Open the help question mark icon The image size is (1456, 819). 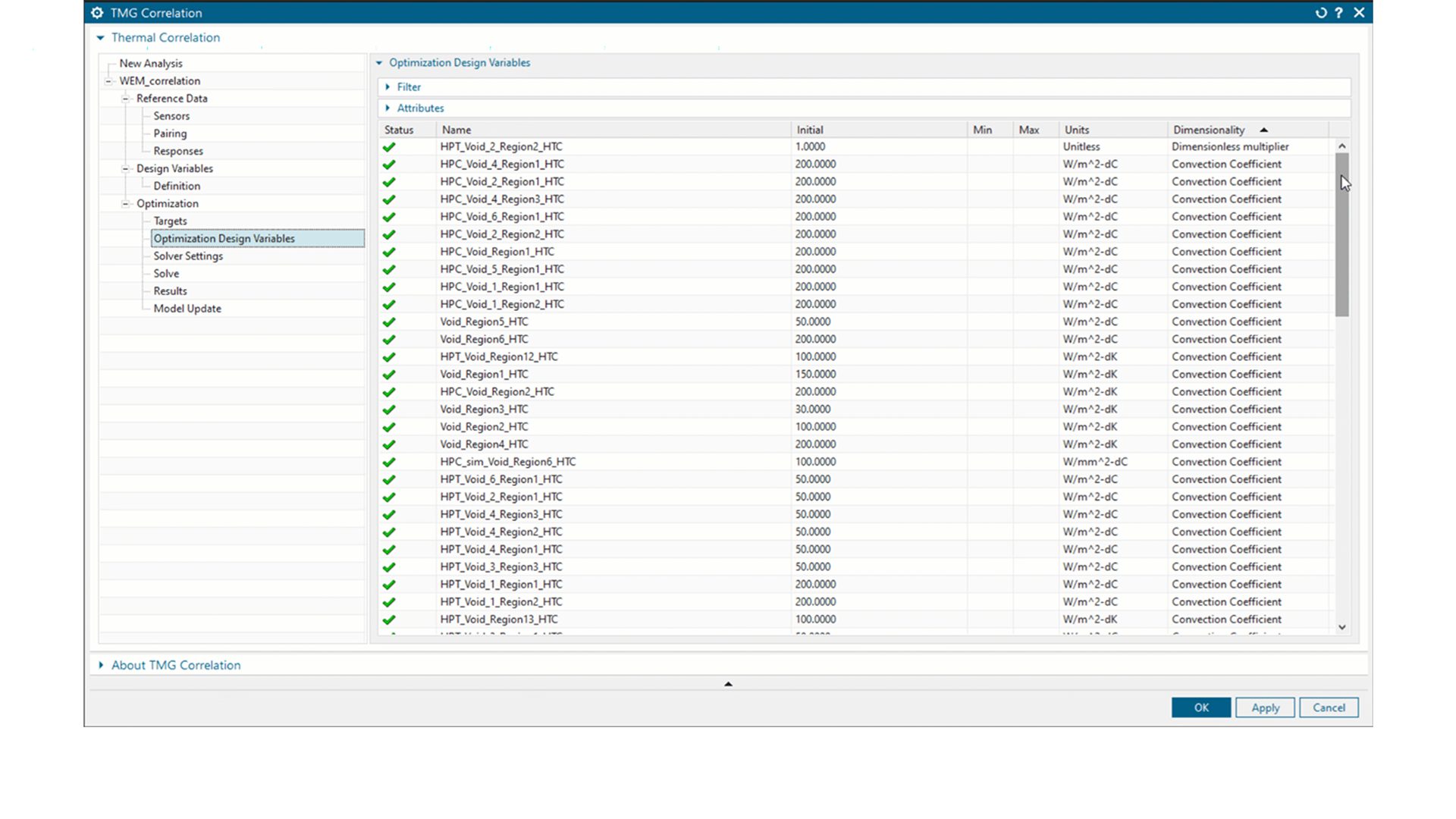click(x=1339, y=13)
